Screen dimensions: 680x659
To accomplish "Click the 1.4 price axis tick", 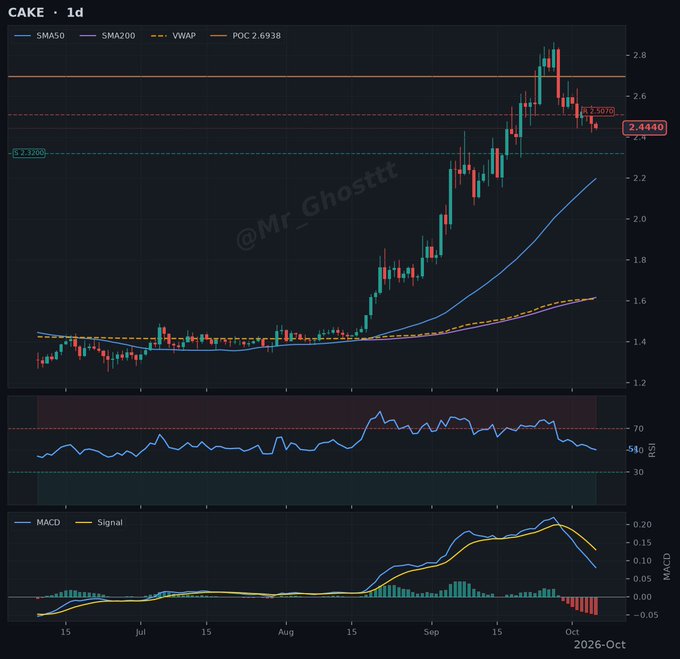I will [x=640, y=342].
